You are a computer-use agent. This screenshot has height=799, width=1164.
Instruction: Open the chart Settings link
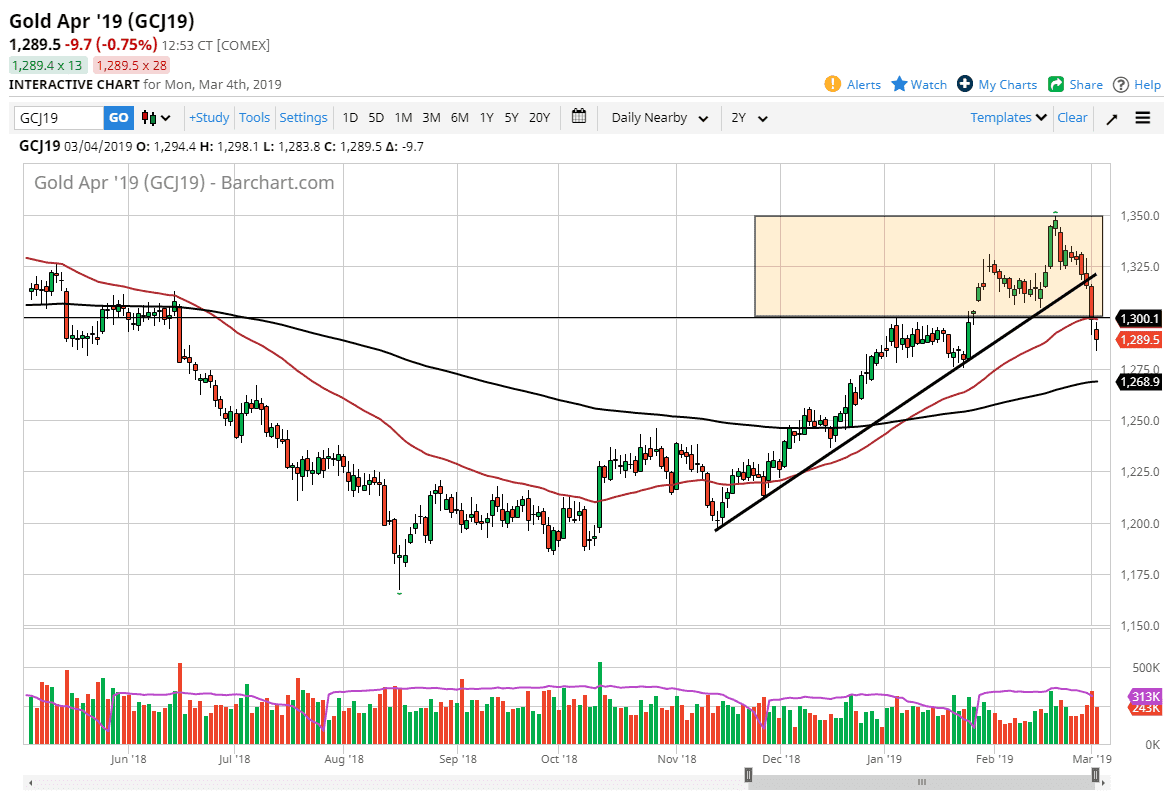[303, 117]
